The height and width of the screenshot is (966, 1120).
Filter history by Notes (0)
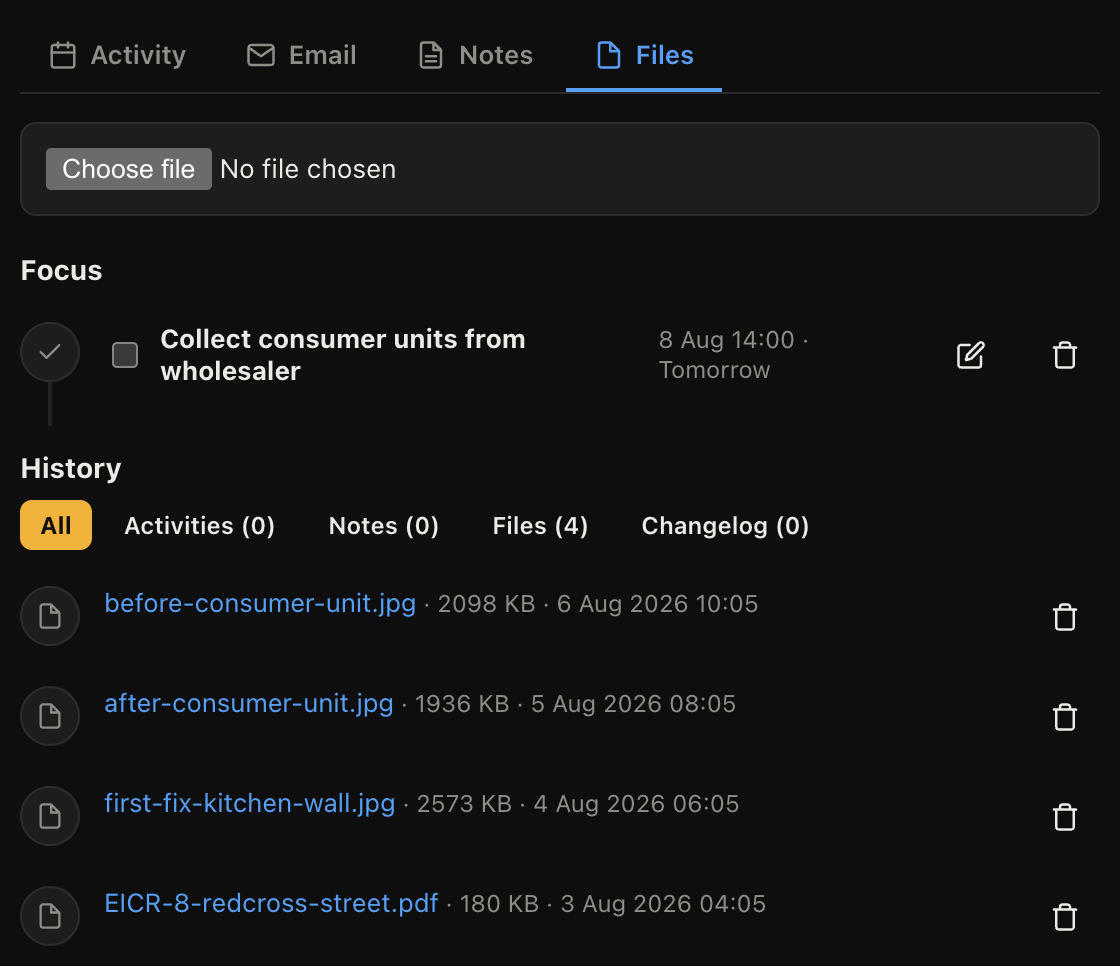click(x=384, y=525)
